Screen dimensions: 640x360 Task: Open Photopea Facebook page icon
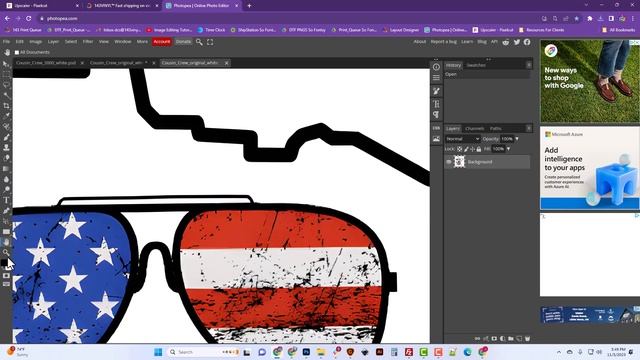527,42
